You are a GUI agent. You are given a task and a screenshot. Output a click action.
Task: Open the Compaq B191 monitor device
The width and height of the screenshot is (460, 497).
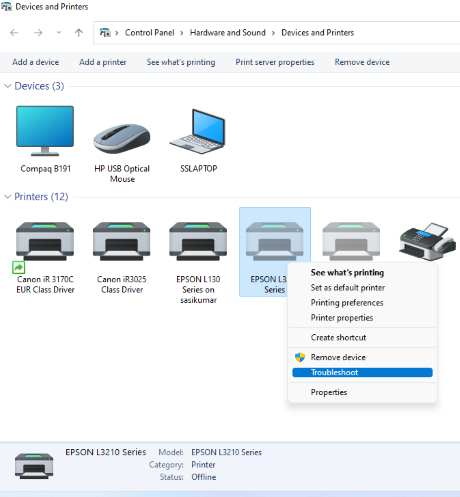pyautogui.click(x=45, y=131)
